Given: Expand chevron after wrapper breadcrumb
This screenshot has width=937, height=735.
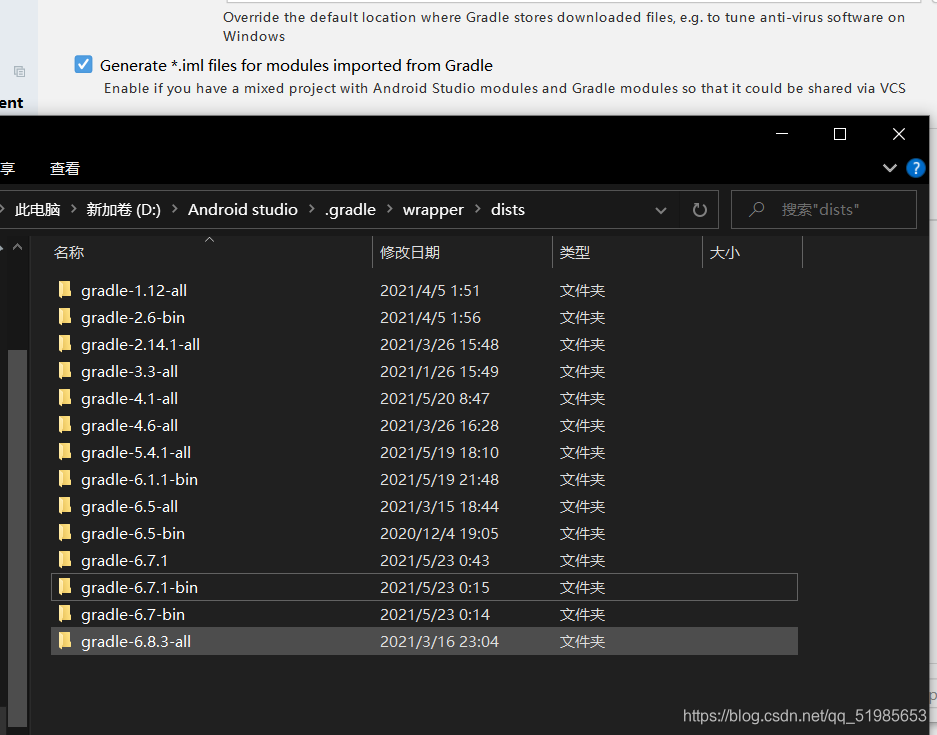Looking at the screenshot, I should pos(477,209).
